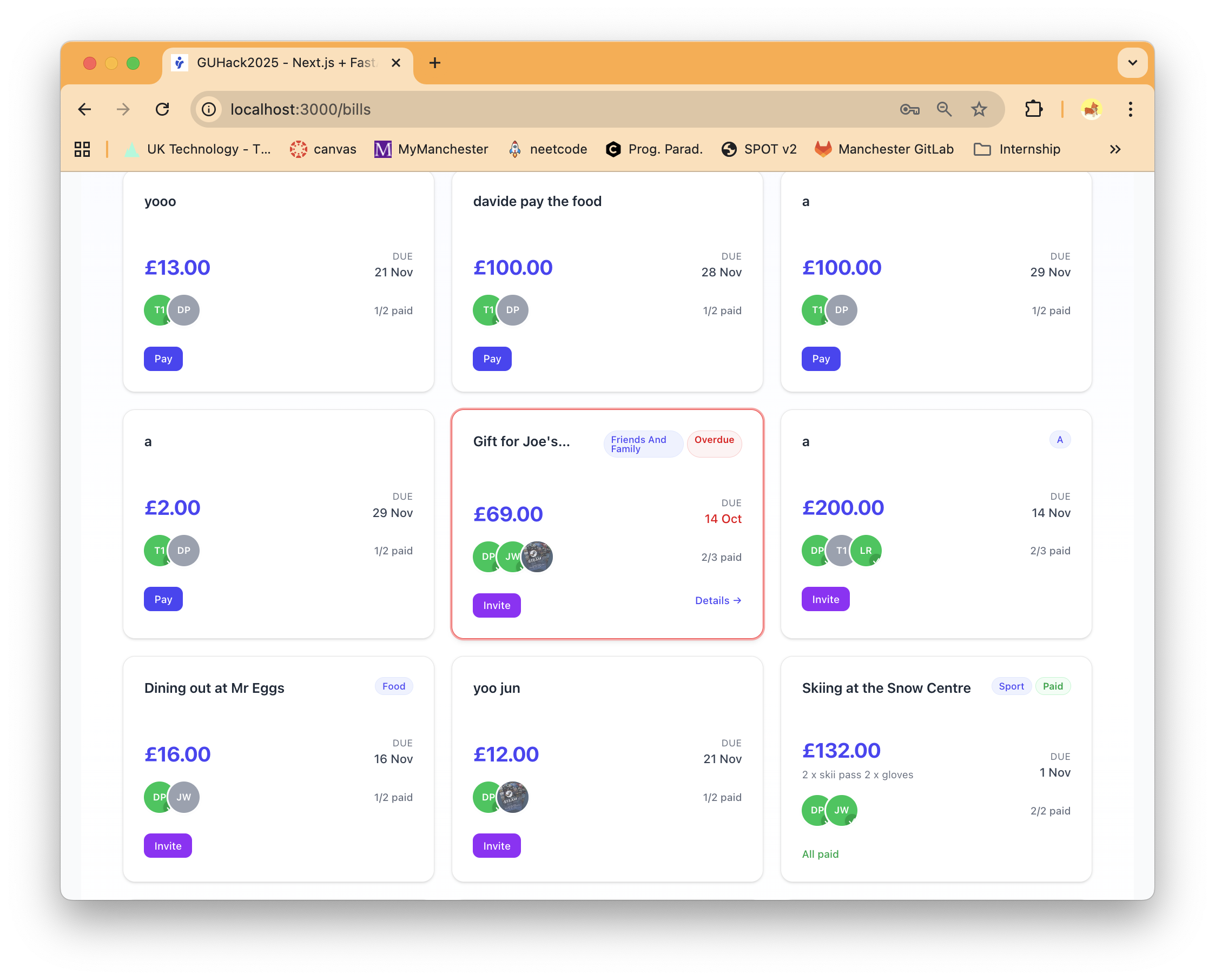Open the Internship bookmarks folder
The image size is (1215, 980).
coord(1018,149)
